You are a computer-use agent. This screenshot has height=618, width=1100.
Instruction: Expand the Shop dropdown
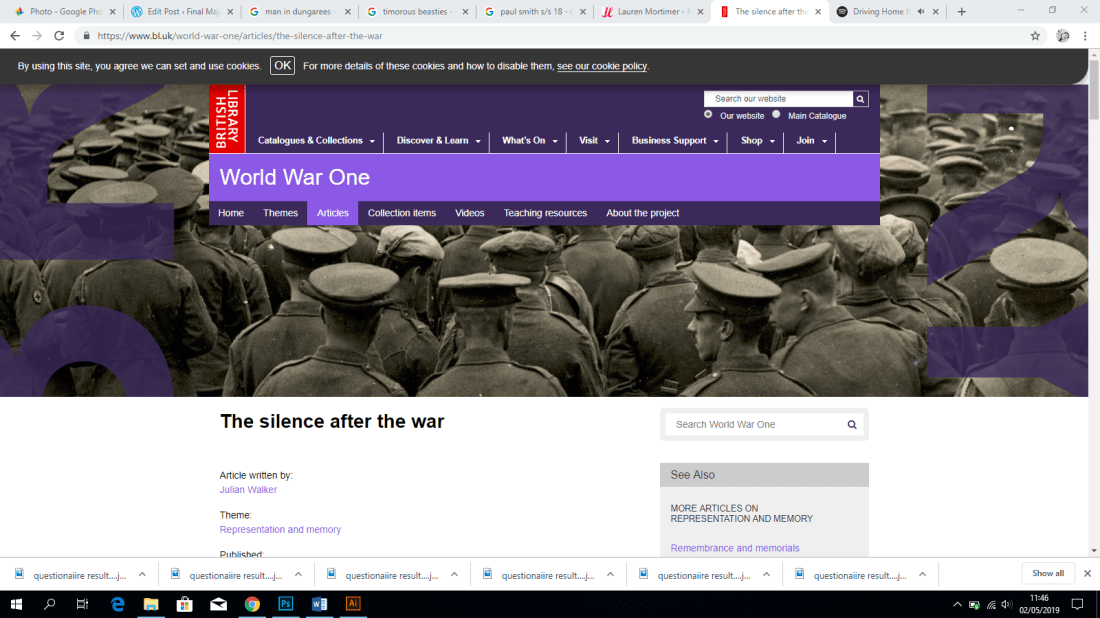tap(755, 141)
